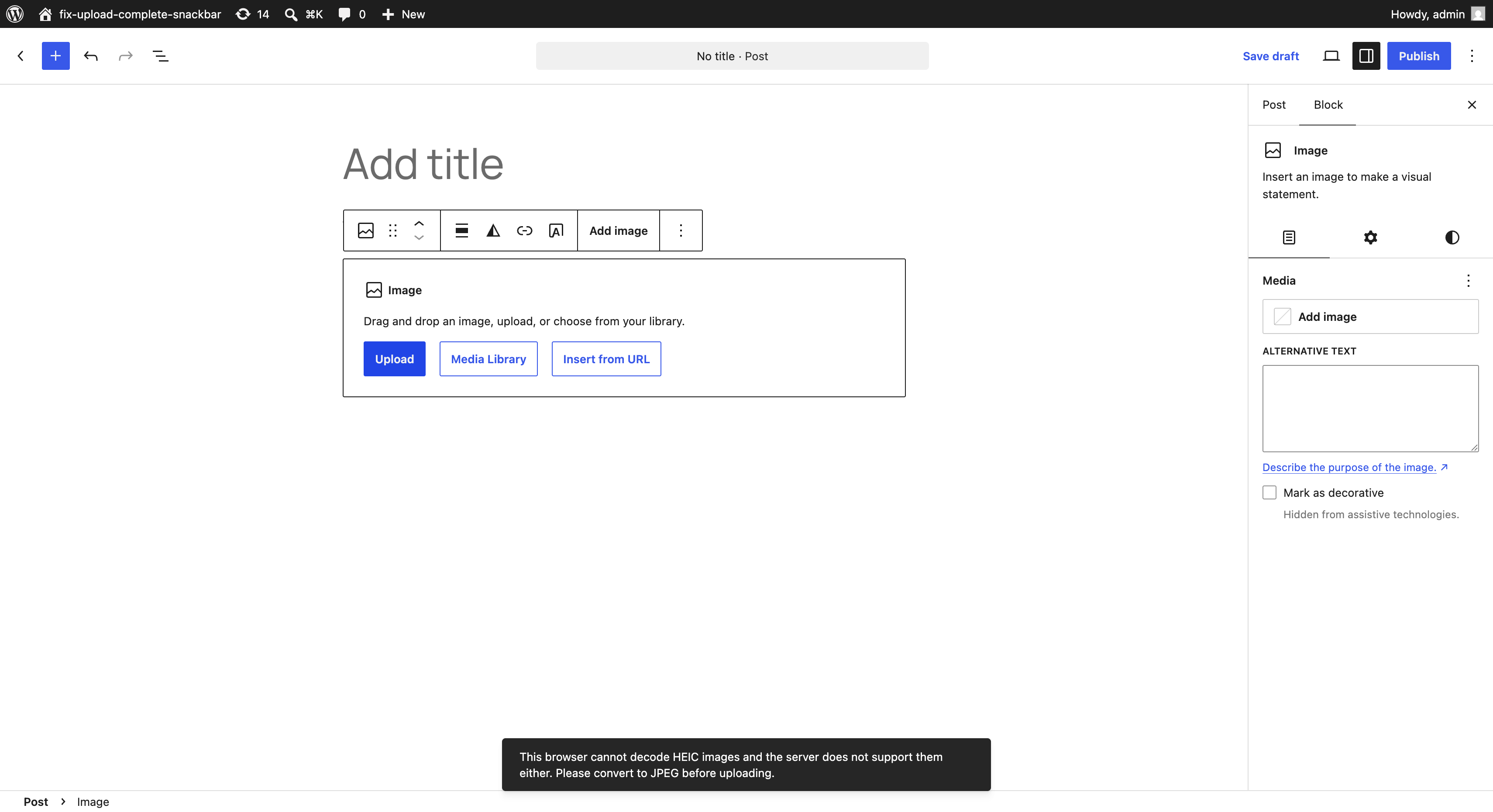This screenshot has width=1493, height=812.
Task: Check the Mark as decorative checkbox
Action: 1269,492
